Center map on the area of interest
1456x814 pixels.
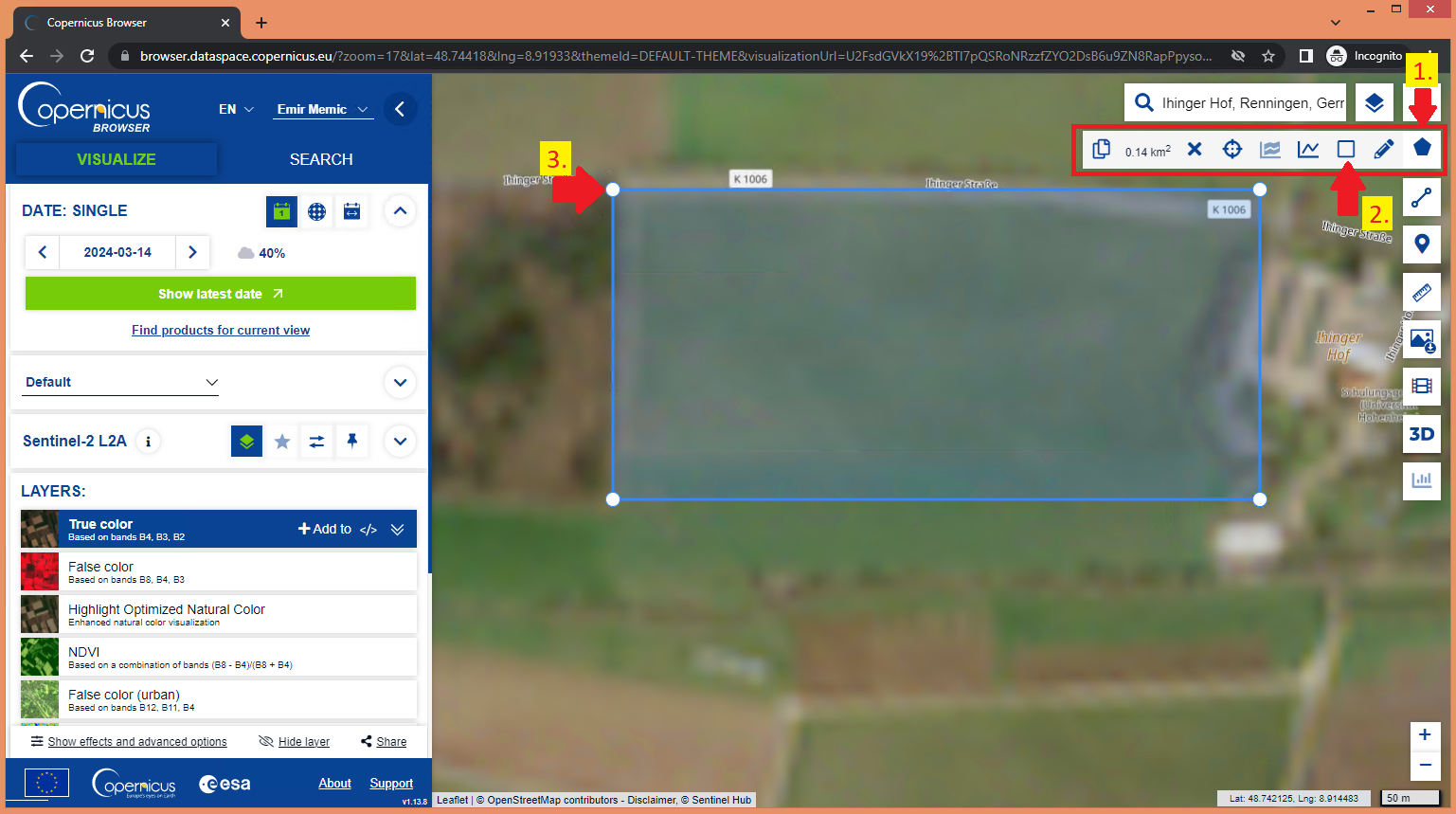point(1232,149)
